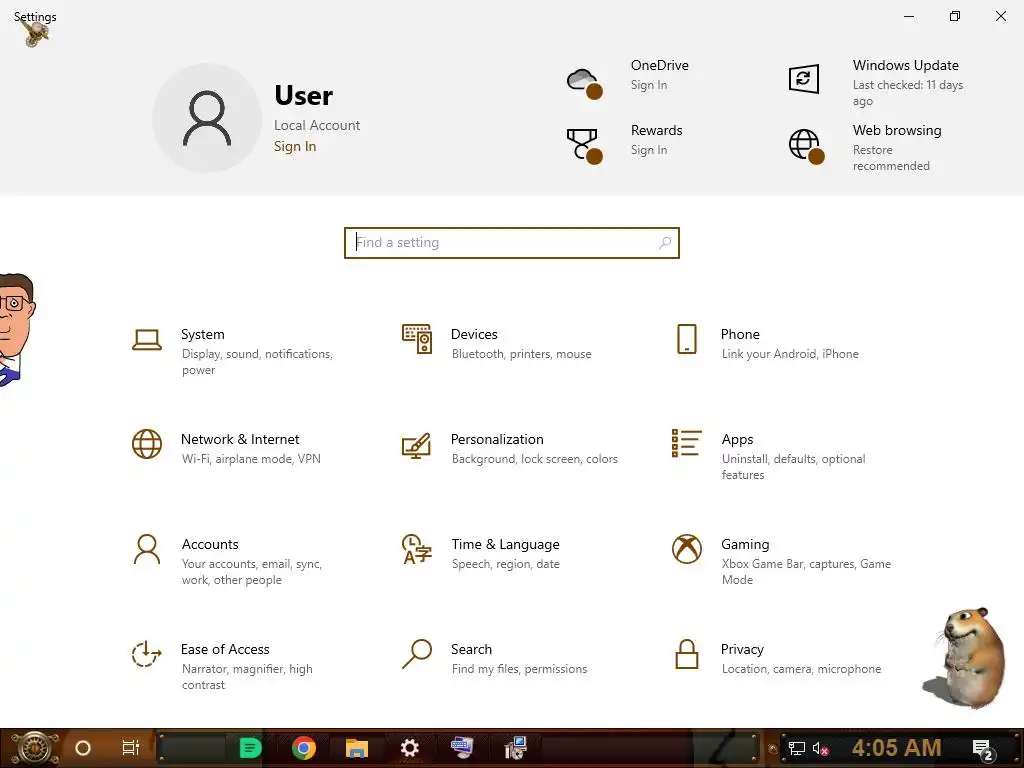Open the network tray icon

(797, 749)
